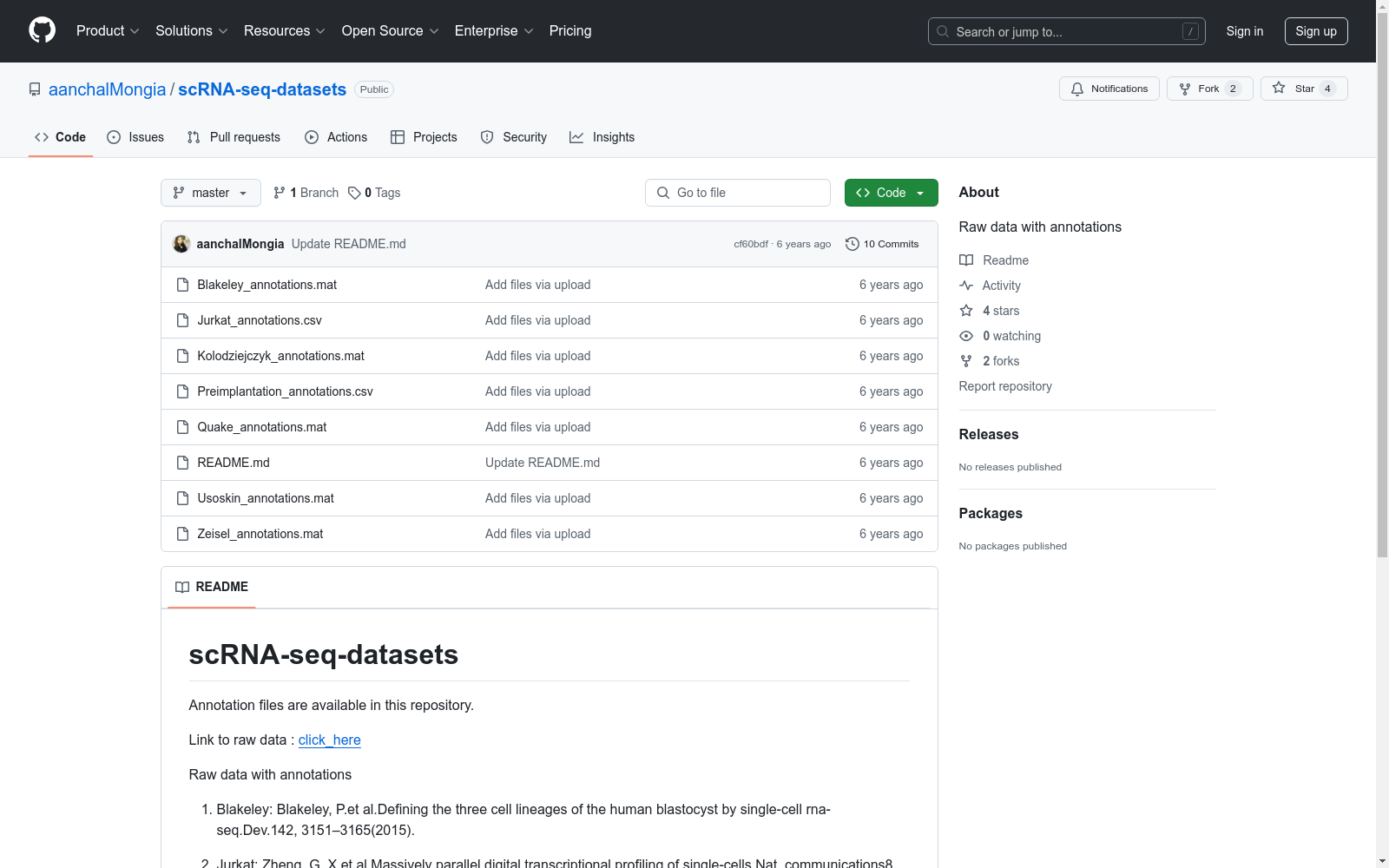Click file icon for Zeisel_annotations.mat
This screenshot has height=868, width=1389.
pyautogui.click(x=182, y=534)
